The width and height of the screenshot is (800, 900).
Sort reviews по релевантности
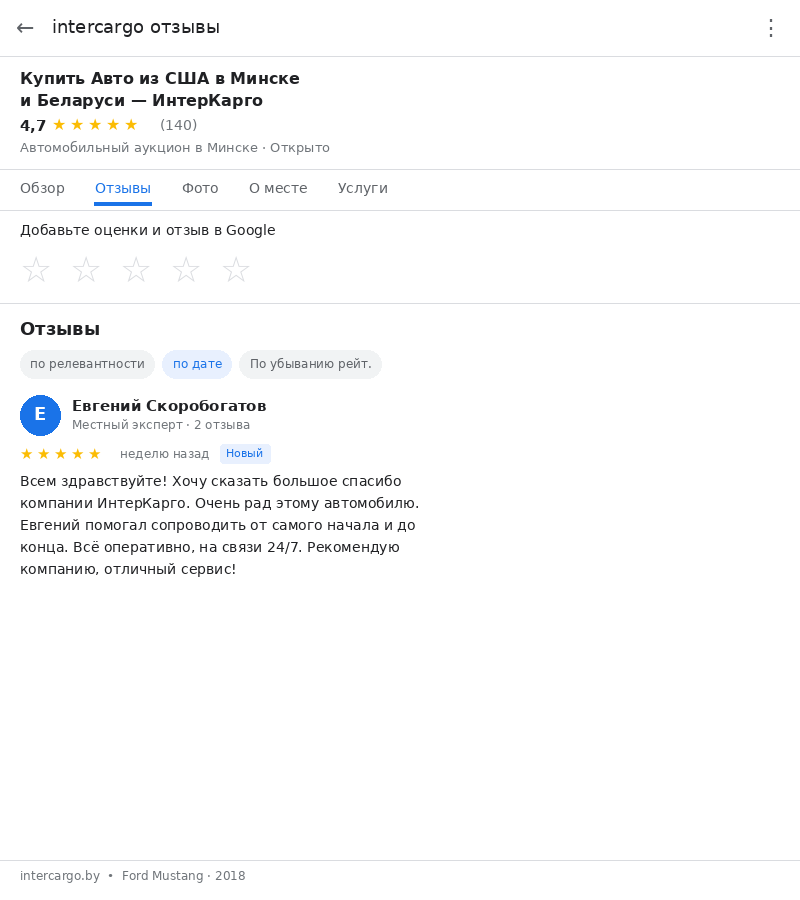click(87, 364)
